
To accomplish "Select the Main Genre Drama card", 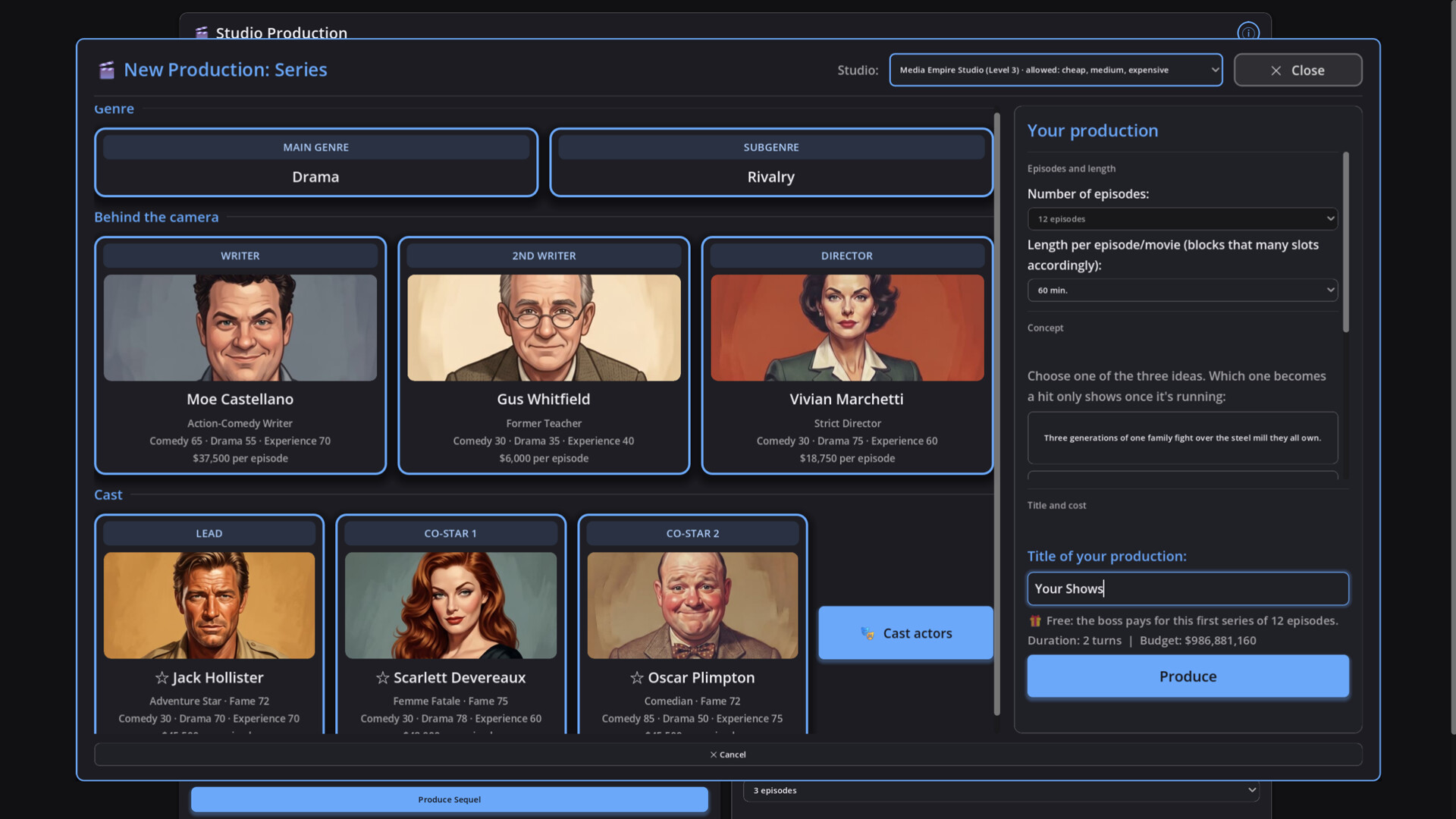I will coord(316,162).
